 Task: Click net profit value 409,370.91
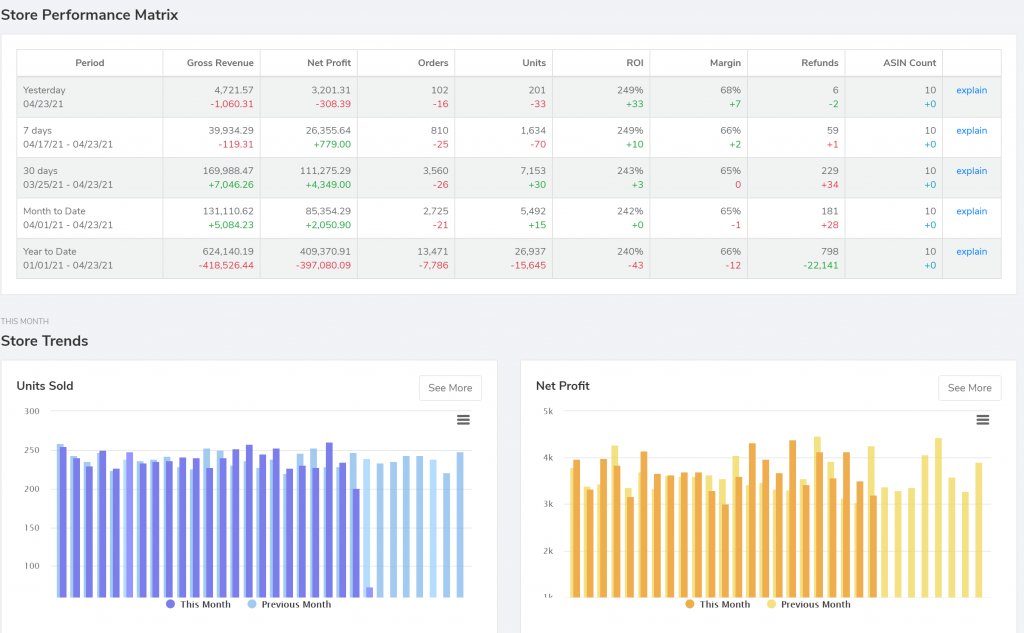[x=325, y=252]
